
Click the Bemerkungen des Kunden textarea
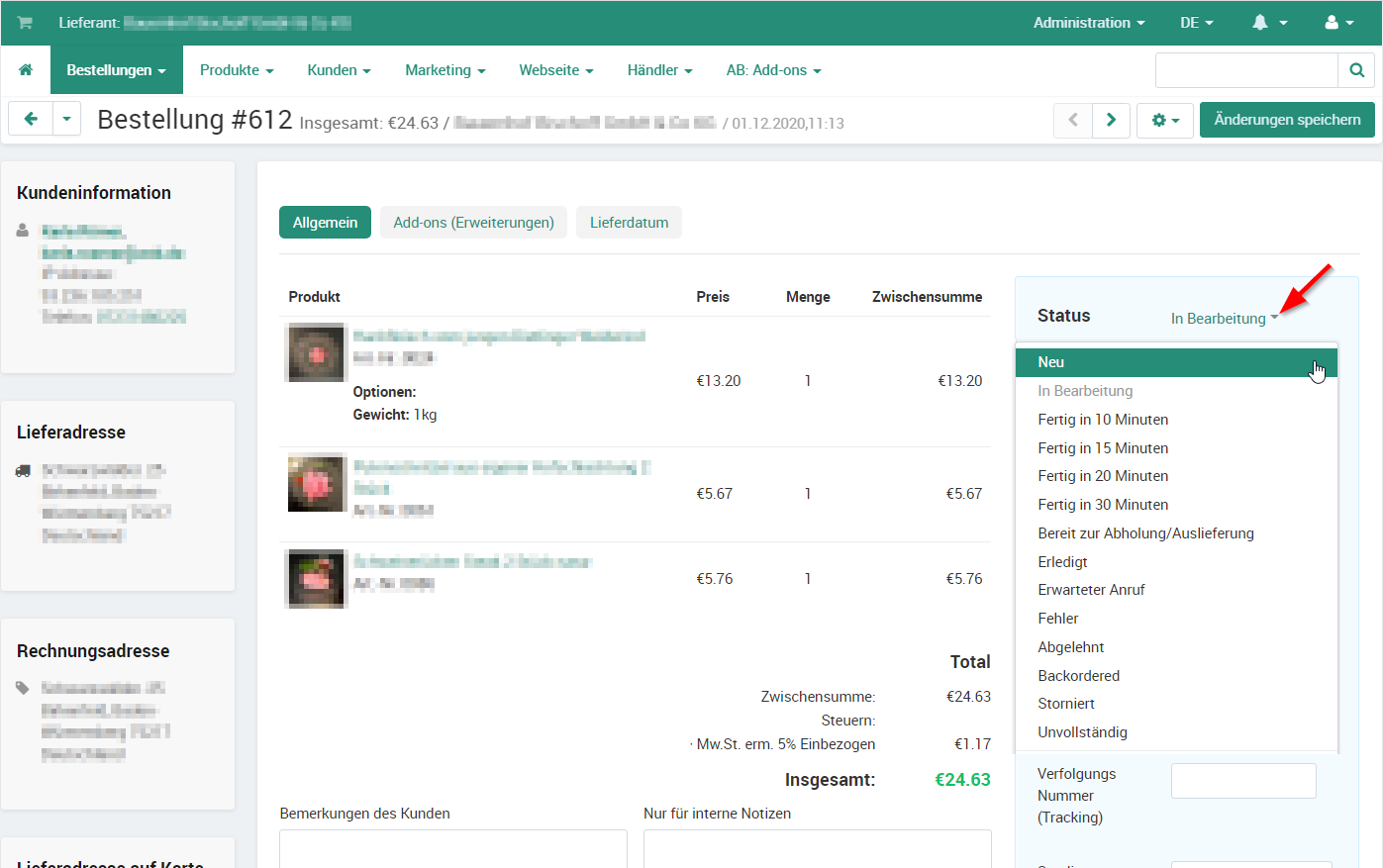click(453, 849)
